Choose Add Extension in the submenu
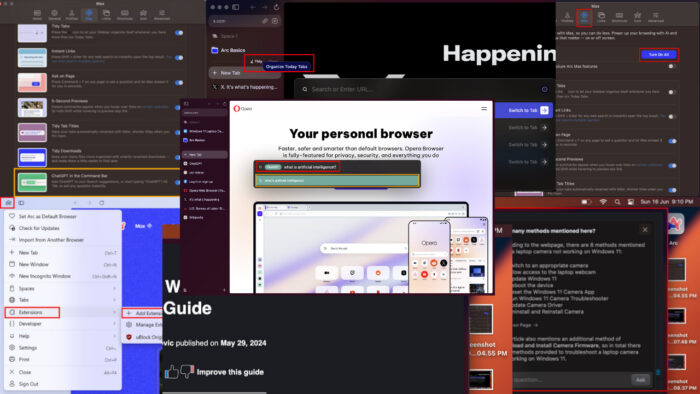 pos(143,313)
